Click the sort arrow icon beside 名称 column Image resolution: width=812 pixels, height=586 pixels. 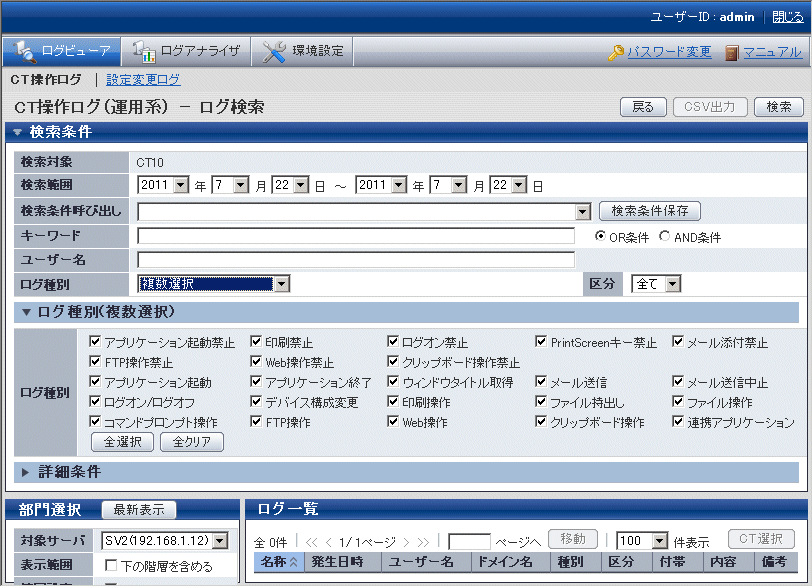294,562
